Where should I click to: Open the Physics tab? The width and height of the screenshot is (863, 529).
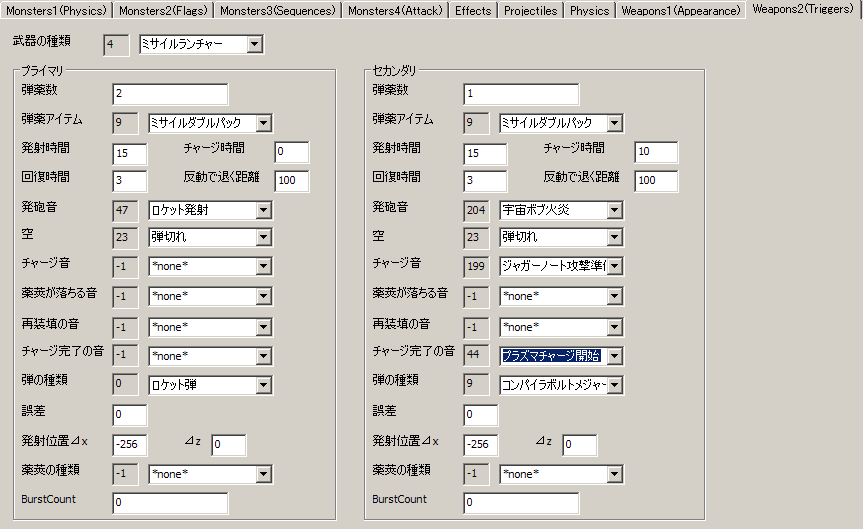point(589,10)
